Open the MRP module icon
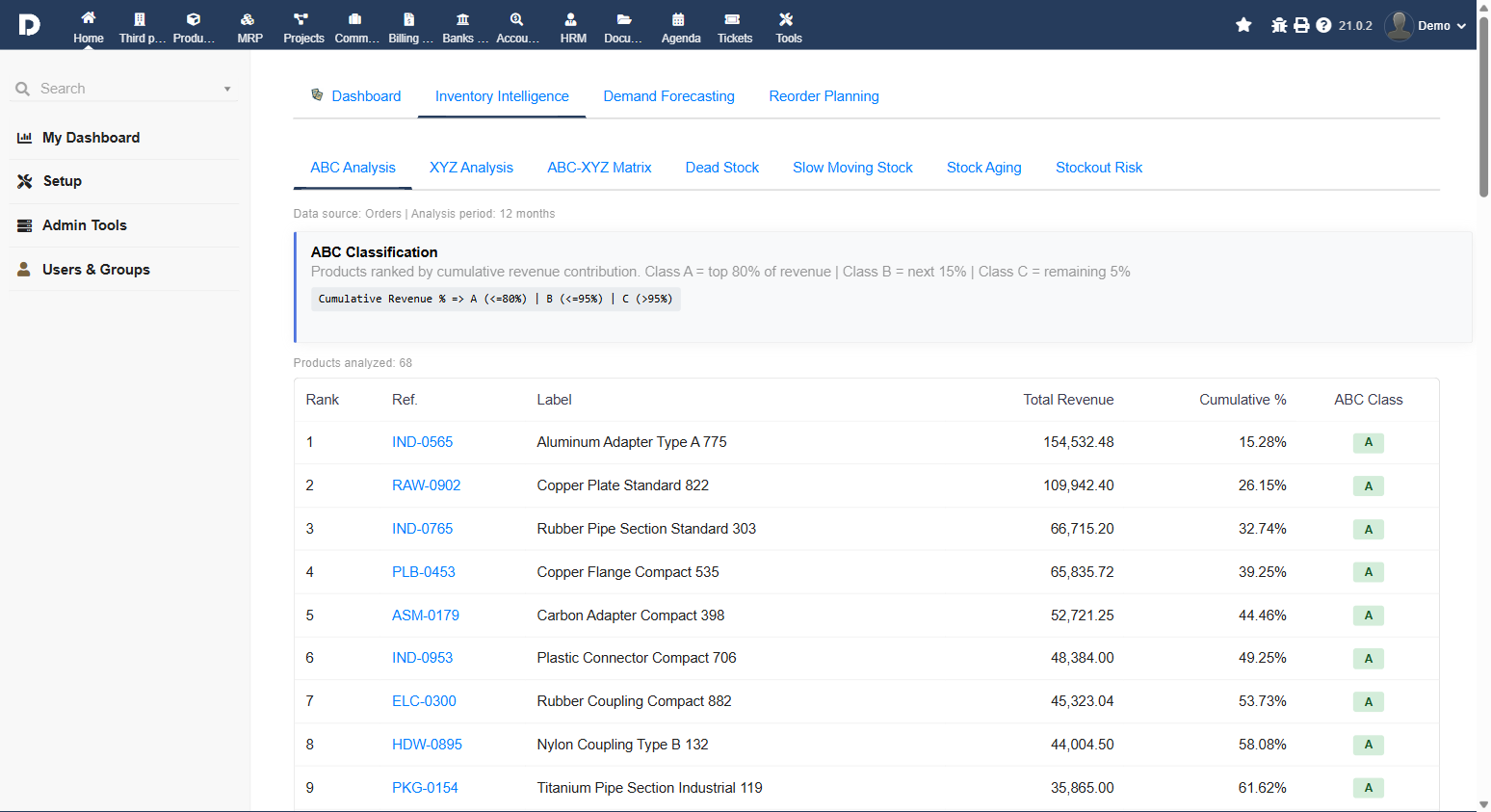Image resolution: width=1491 pixels, height=812 pixels. point(248,19)
